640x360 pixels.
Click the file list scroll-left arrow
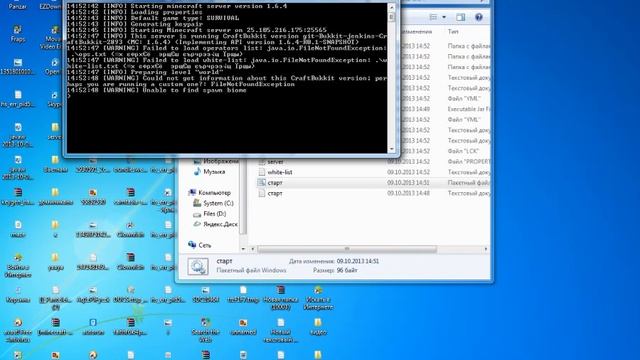(252, 249)
